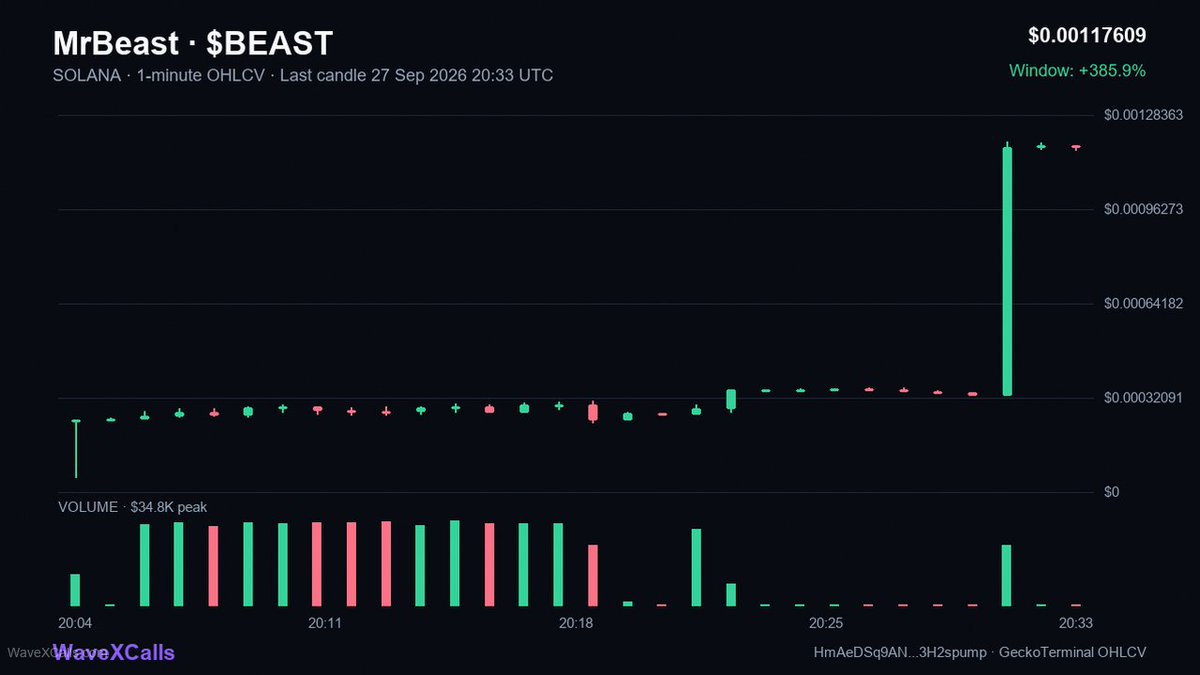Click the VOLUME · $34.8K peak label
The height and width of the screenshot is (675, 1200).
click(x=133, y=507)
